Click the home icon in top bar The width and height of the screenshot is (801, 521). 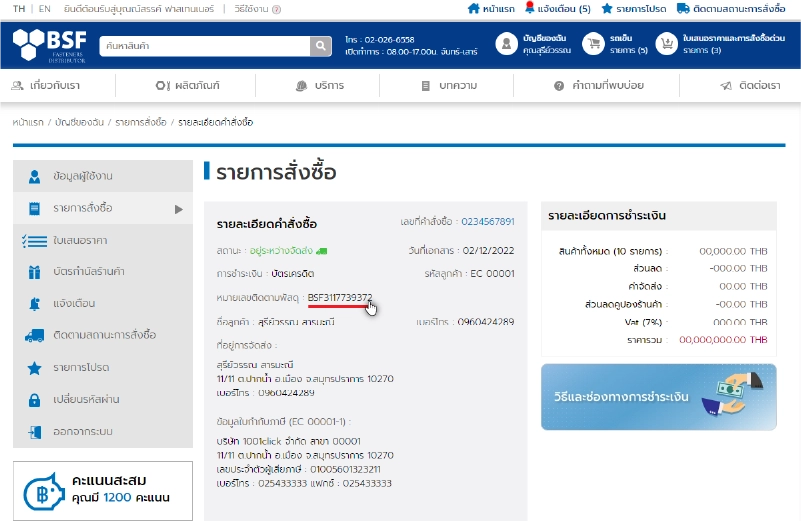click(474, 8)
